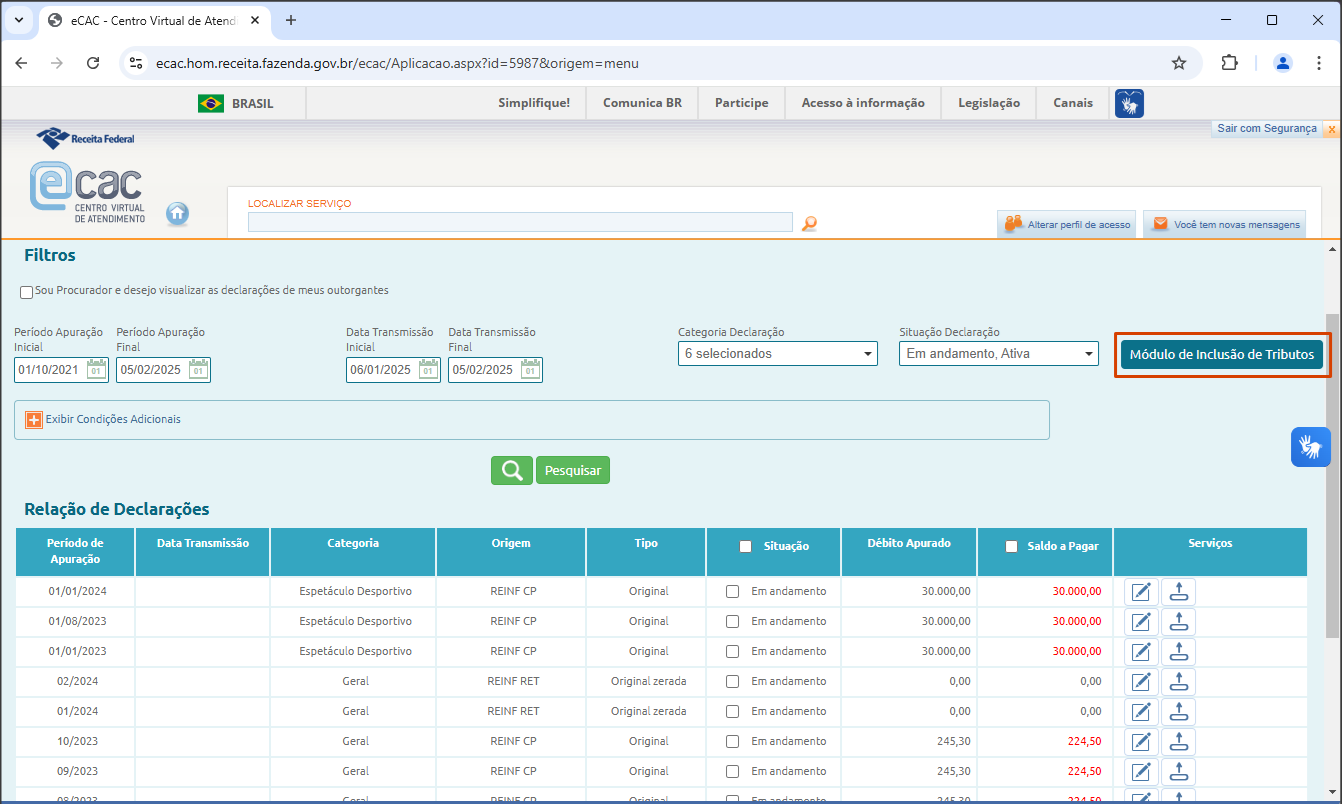The height and width of the screenshot is (804, 1342).
Task: Click the magnifier icon beside Localizar Serviço
Action: (x=809, y=223)
